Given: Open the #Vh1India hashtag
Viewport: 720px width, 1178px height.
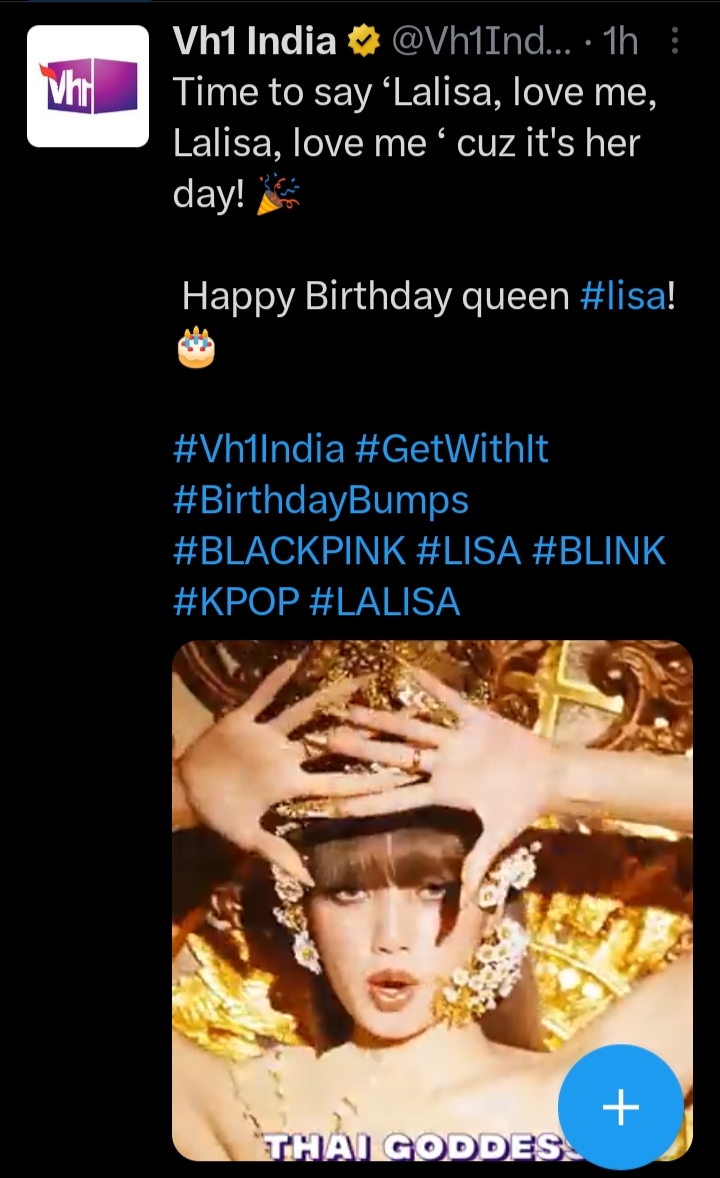Looking at the screenshot, I should [259, 449].
